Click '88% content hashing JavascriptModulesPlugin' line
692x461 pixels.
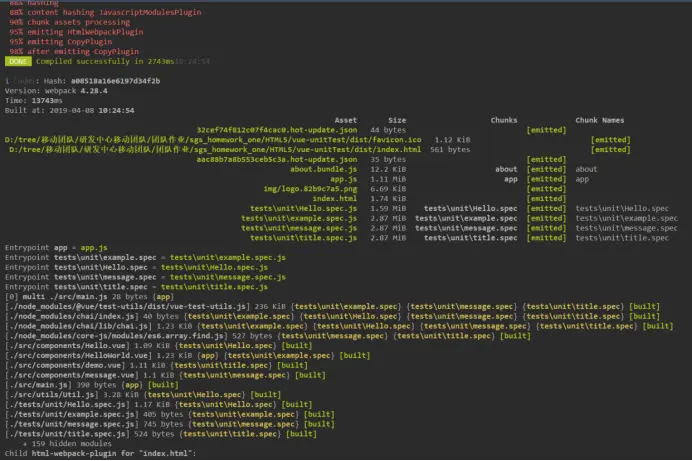tap(105, 12)
